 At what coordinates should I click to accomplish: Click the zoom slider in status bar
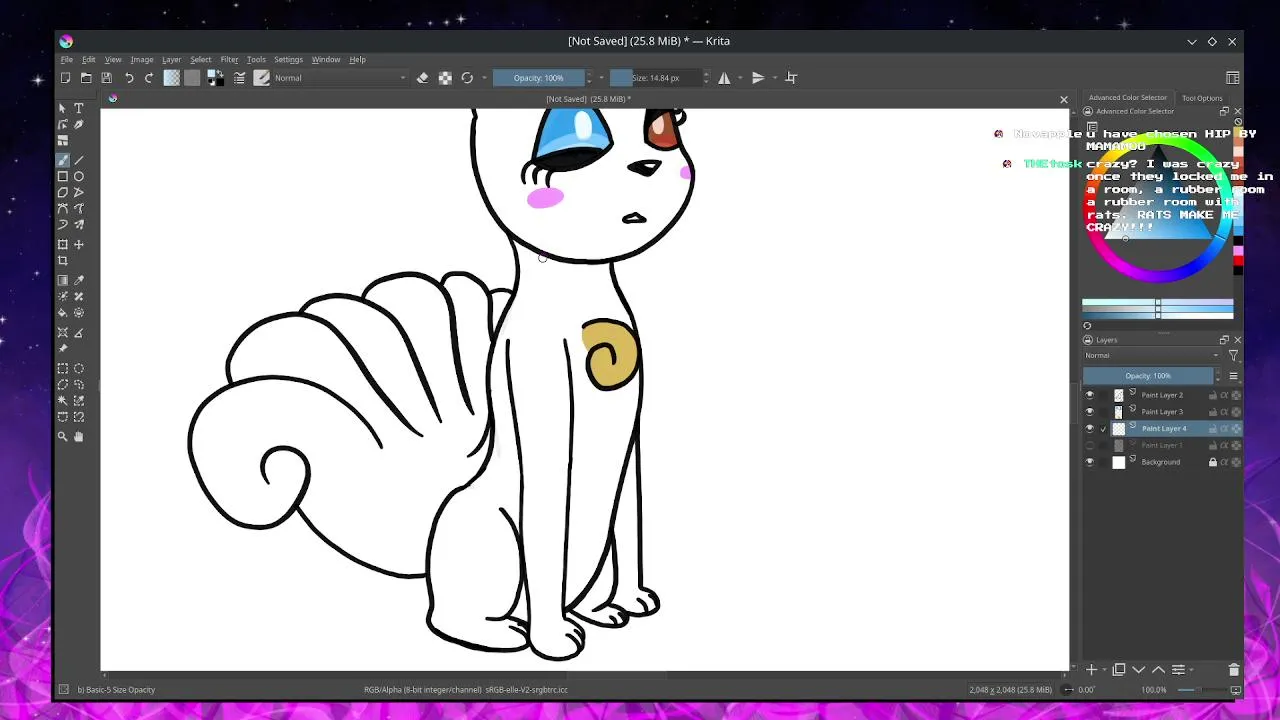pos(1201,690)
